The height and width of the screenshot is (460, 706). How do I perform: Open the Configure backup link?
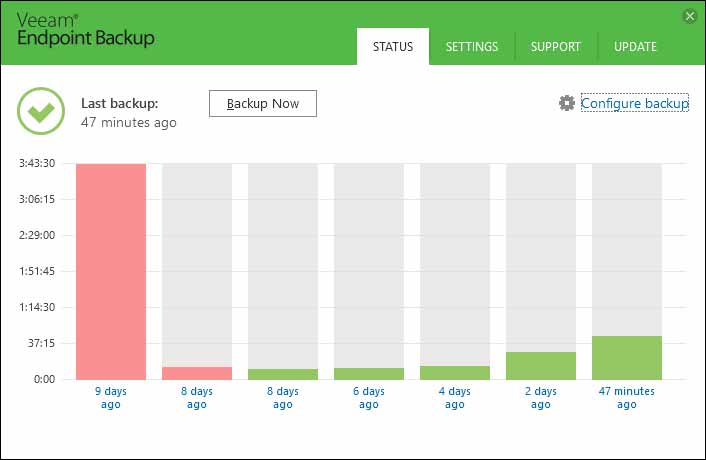pyautogui.click(x=635, y=103)
